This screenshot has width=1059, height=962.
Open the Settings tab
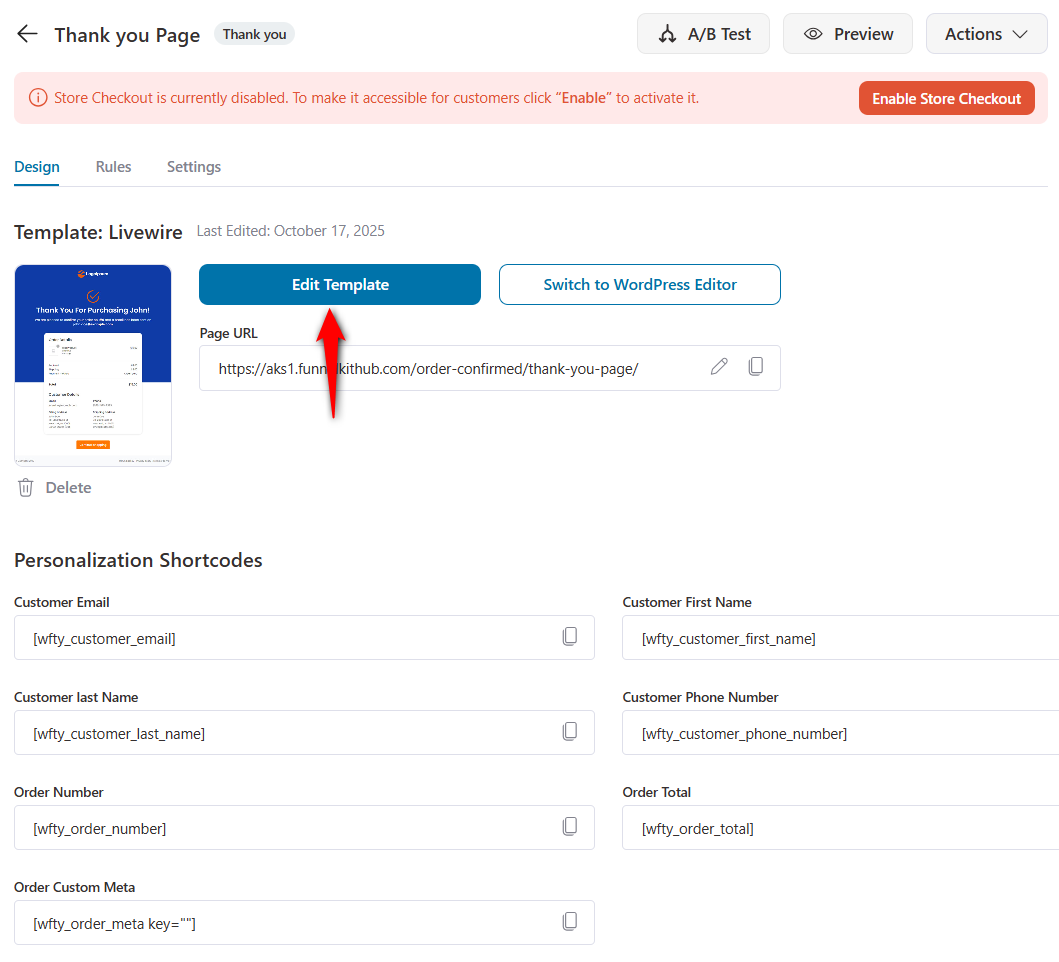click(194, 167)
